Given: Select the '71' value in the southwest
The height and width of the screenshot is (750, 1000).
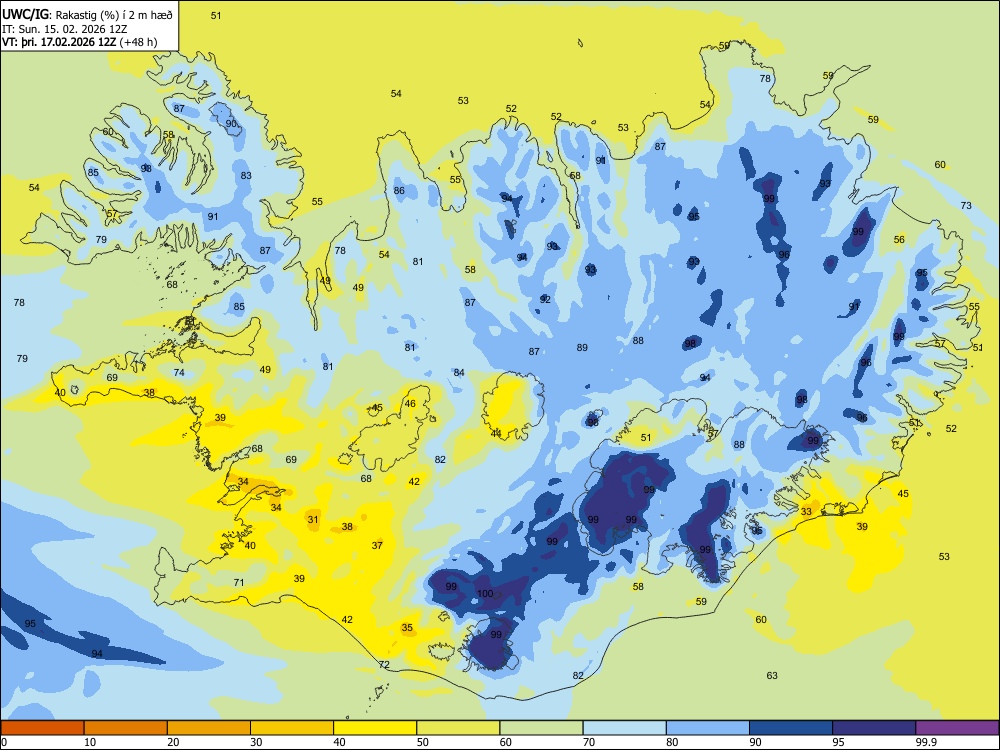Looking at the screenshot, I should click(239, 582).
